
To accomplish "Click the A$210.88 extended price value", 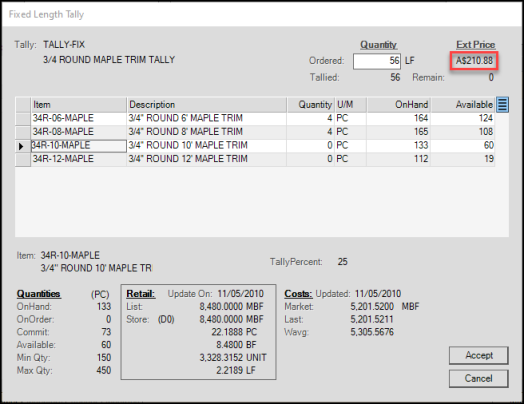I will 474,61.
